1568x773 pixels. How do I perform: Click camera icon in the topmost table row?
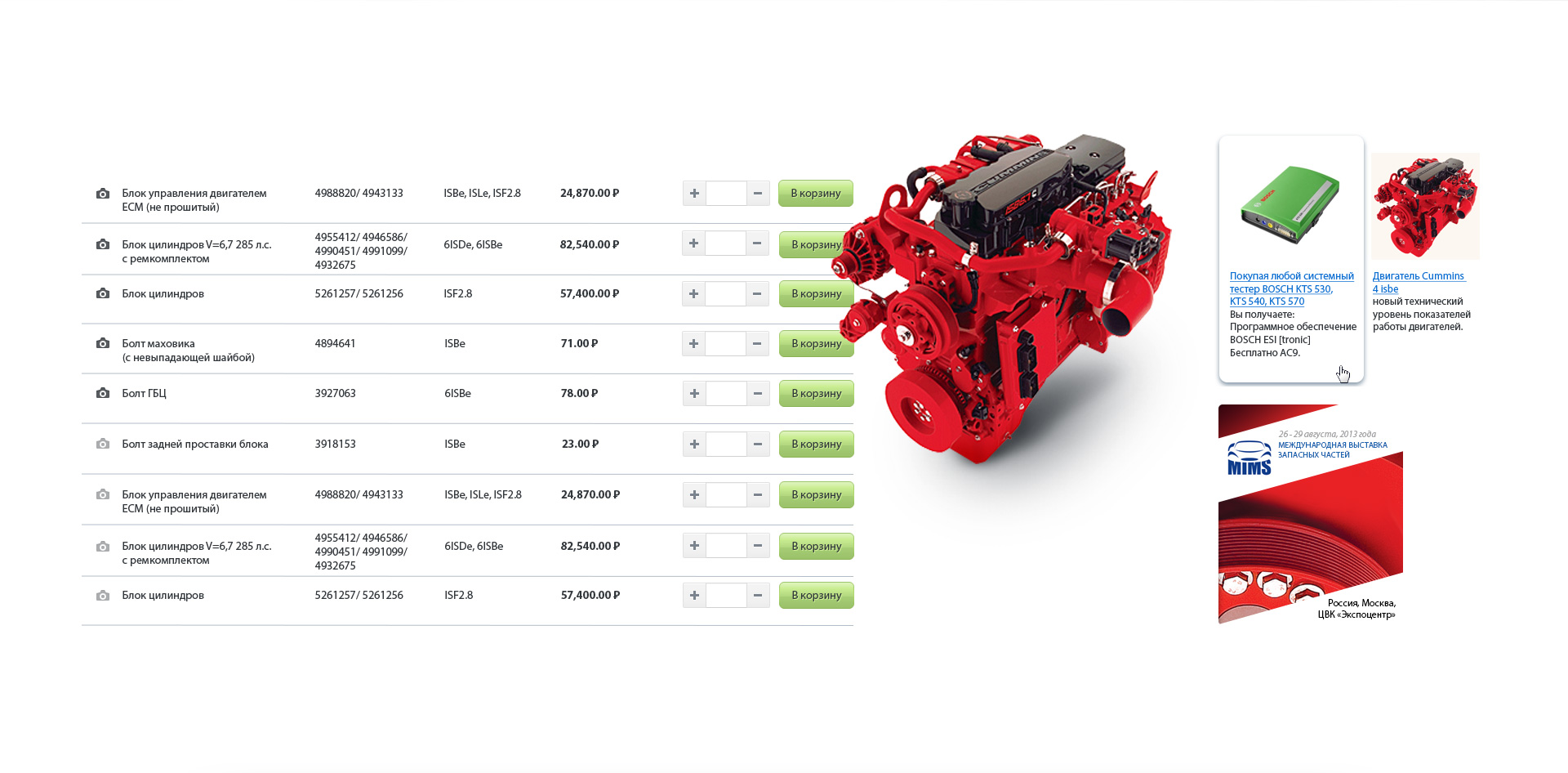103,194
